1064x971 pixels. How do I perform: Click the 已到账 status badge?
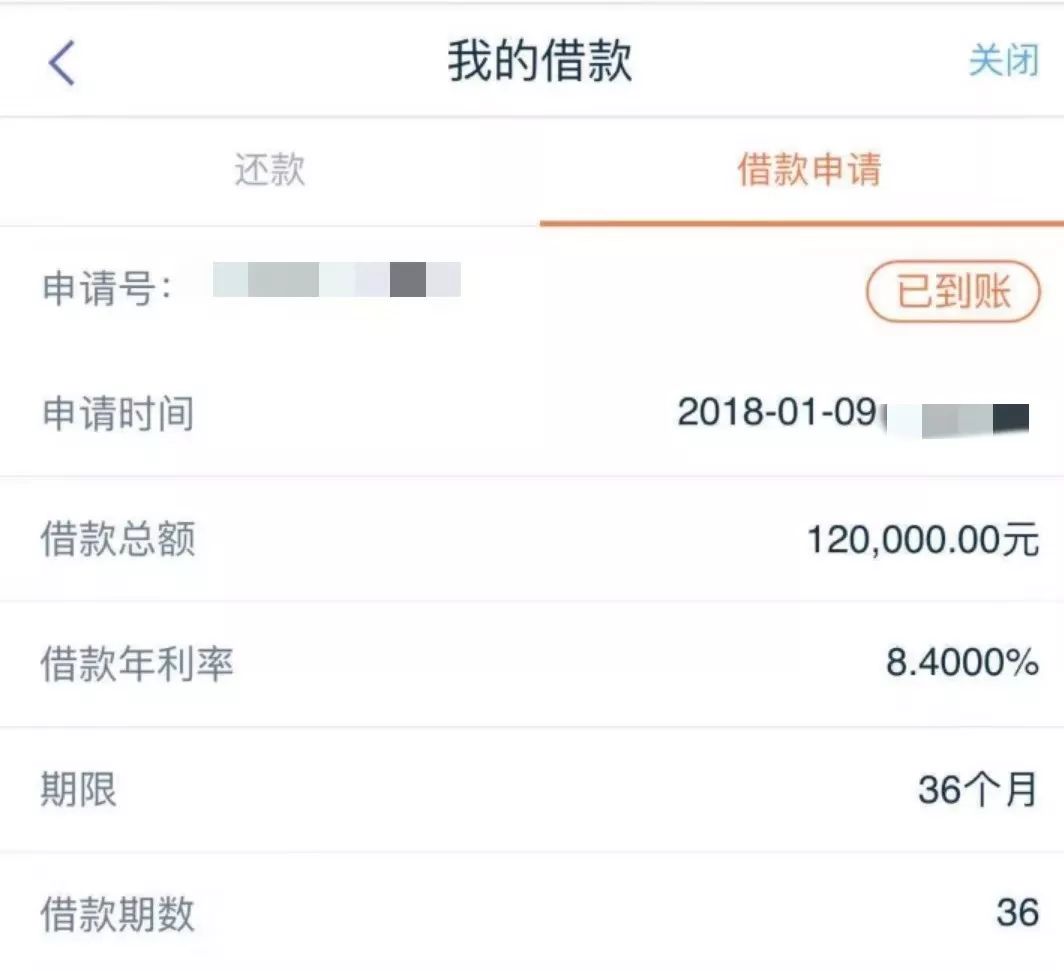click(953, 293)
